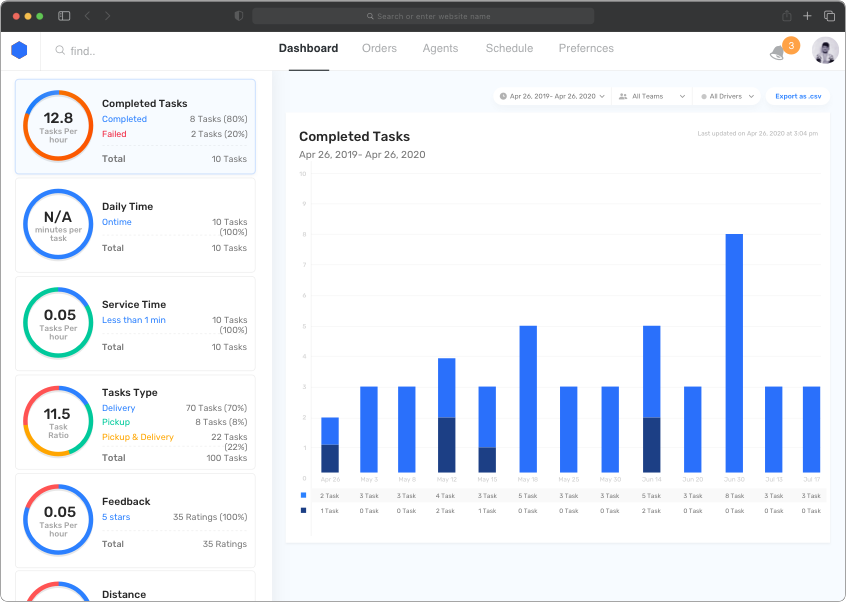The image size is (846, 602).
Task: Click Export as .csv button
Action: point(798,97)
